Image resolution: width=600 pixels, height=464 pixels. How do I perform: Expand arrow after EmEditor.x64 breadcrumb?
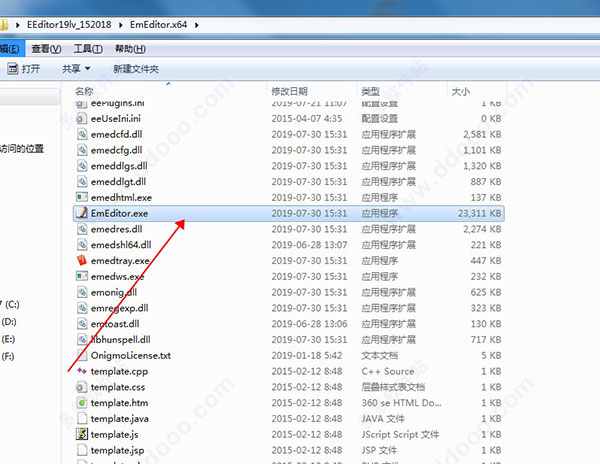coord(197,25)
